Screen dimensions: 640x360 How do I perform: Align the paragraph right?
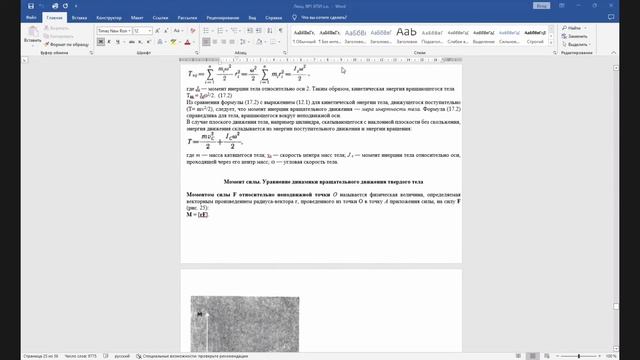coord(223,42)
